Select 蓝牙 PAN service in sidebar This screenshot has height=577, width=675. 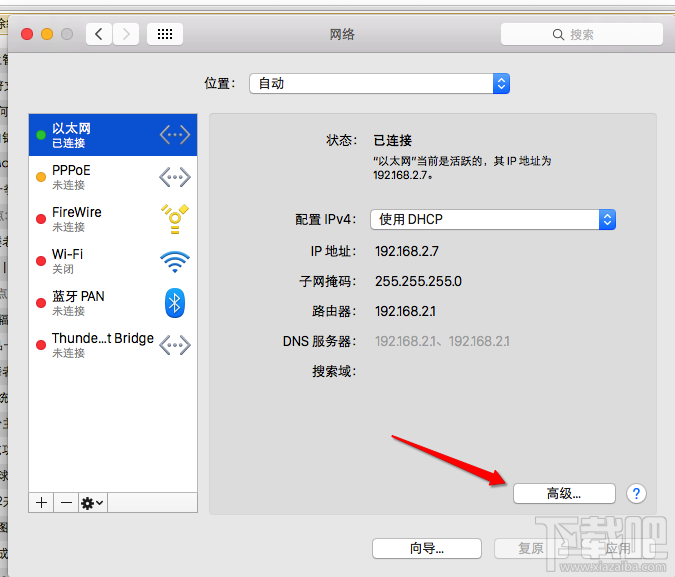click(113, 303)
